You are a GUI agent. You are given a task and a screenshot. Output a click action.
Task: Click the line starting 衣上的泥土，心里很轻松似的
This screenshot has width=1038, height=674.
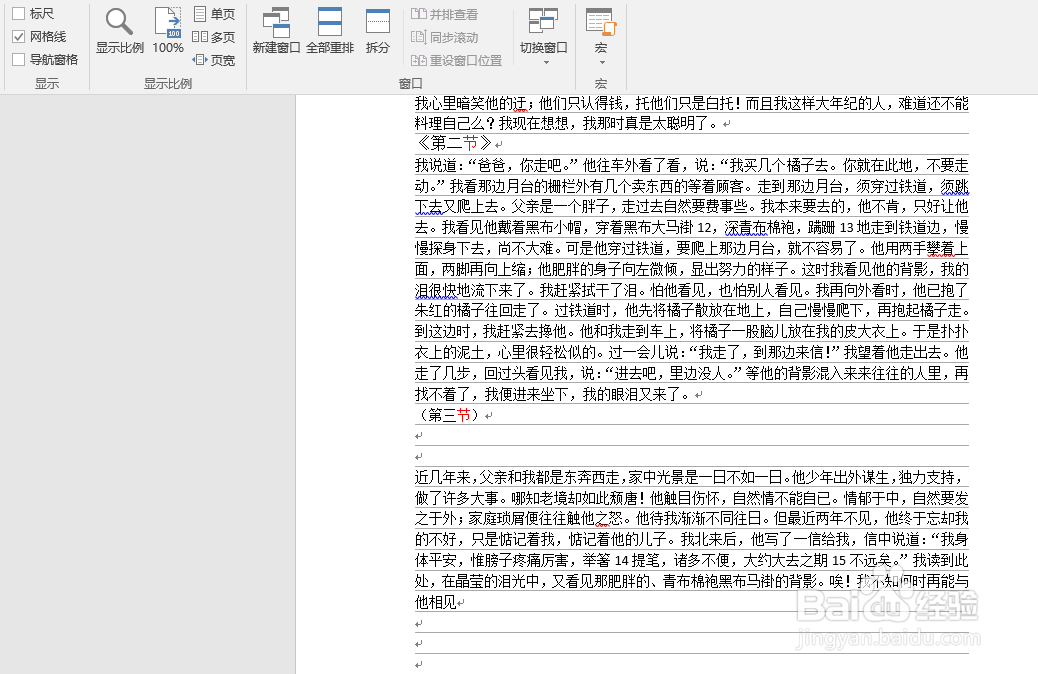pyautogui.click(x=692, y=352)
